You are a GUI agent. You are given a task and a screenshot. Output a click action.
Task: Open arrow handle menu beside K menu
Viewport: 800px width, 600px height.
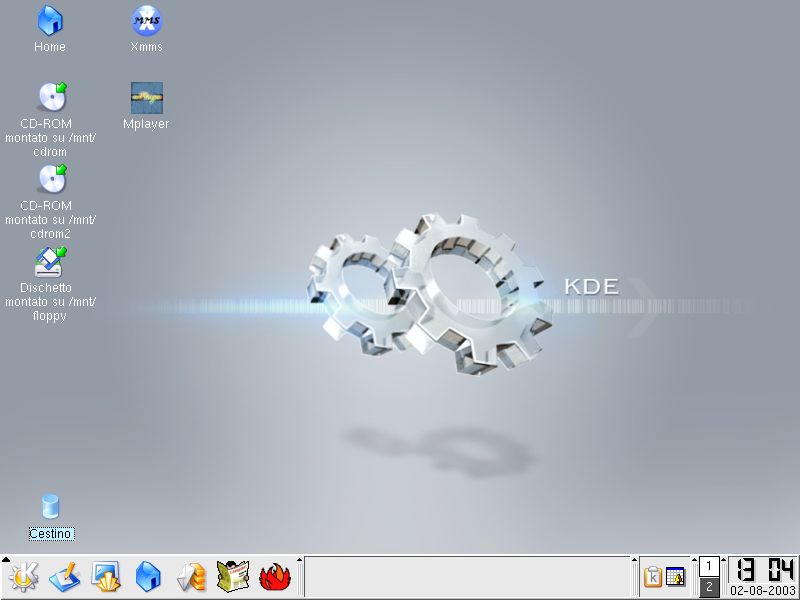pyautogui.click(x=6, y=560)
